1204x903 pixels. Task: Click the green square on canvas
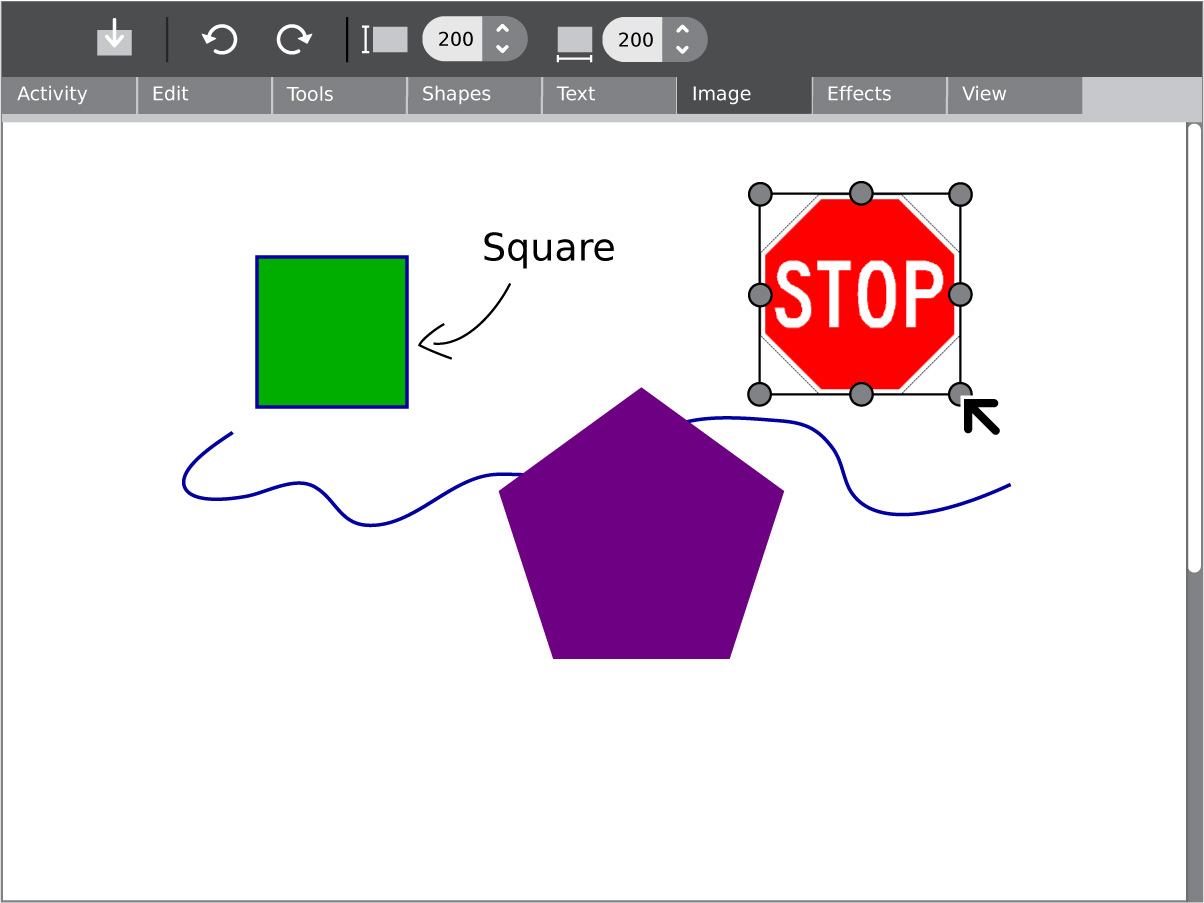pos(332,332)
